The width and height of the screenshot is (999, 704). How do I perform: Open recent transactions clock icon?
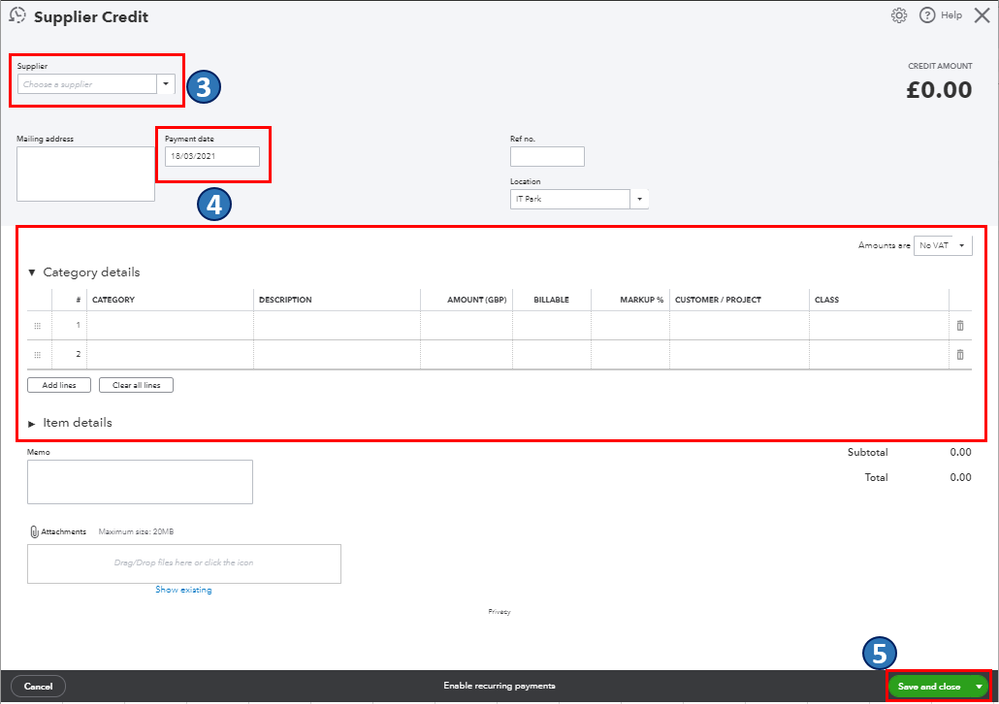pyautogui.click(x=18, y=15)
